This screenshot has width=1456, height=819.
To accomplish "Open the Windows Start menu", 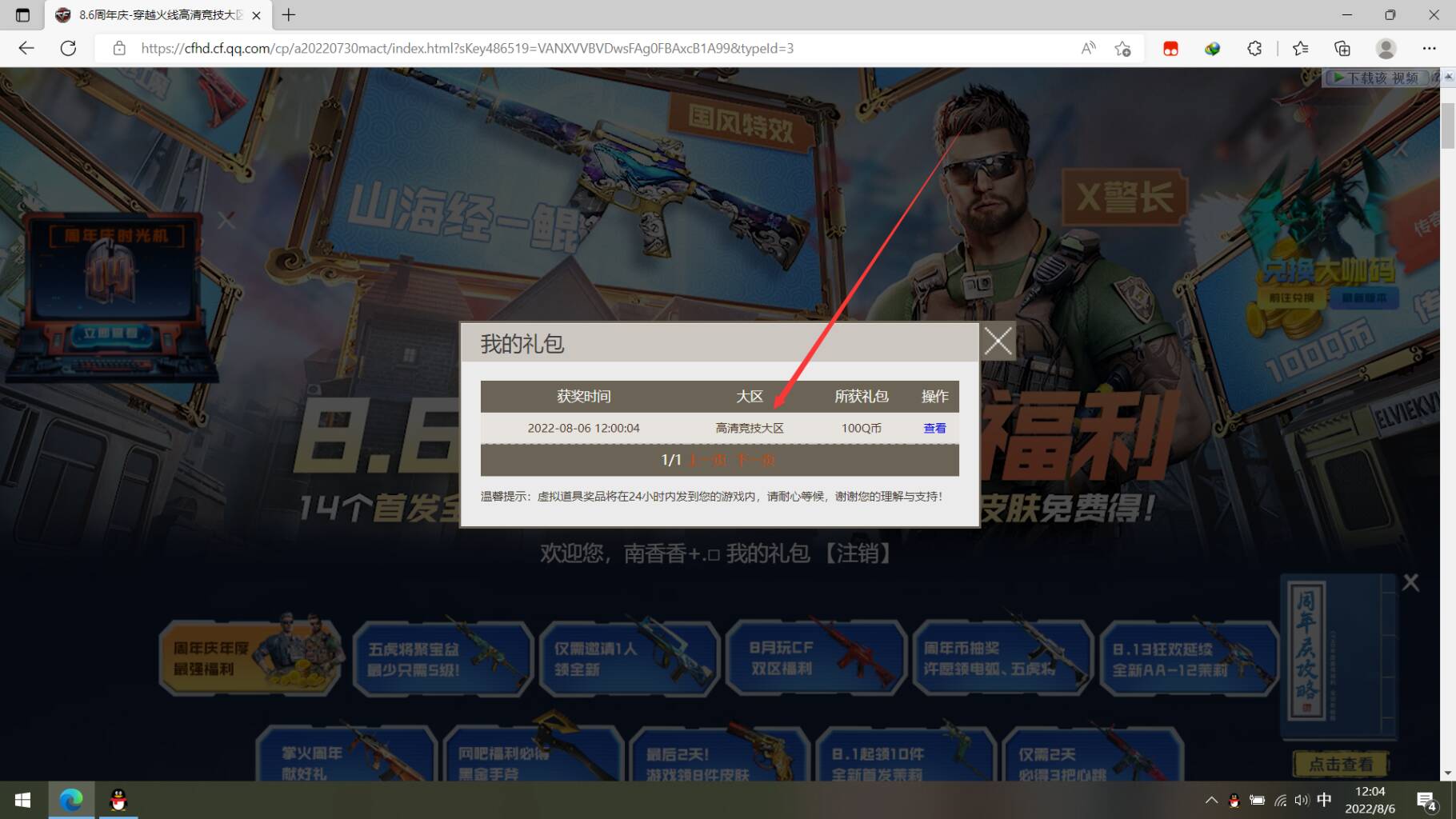I will pos(22,800).
